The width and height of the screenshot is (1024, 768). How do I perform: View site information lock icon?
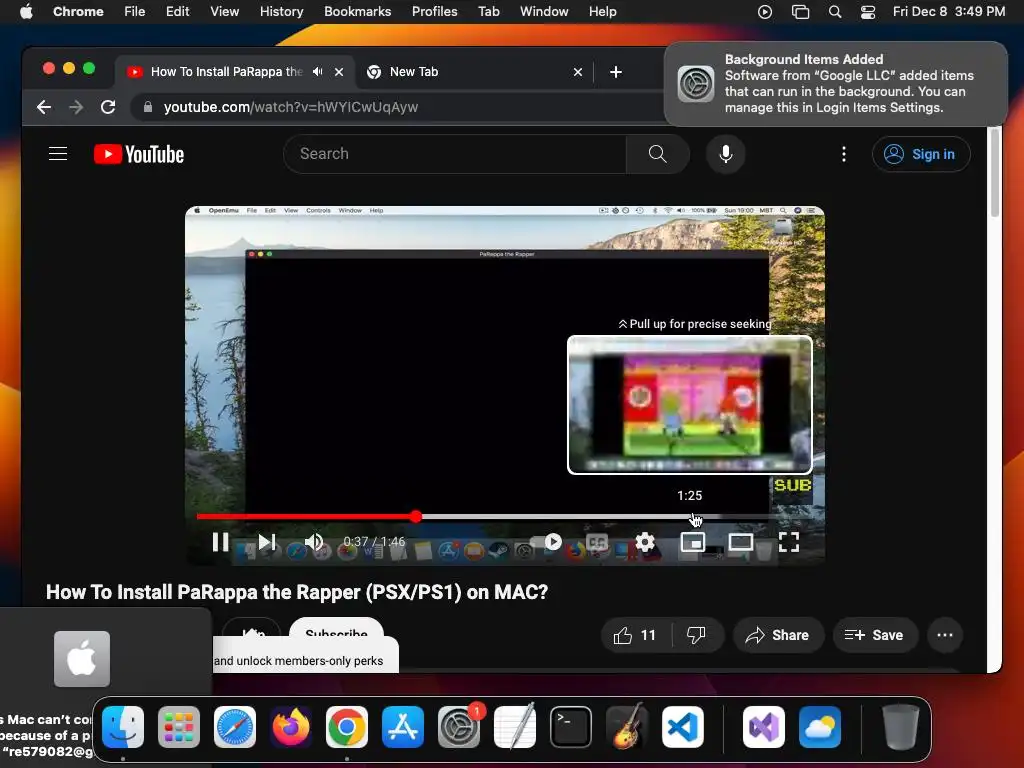point(148,107)
